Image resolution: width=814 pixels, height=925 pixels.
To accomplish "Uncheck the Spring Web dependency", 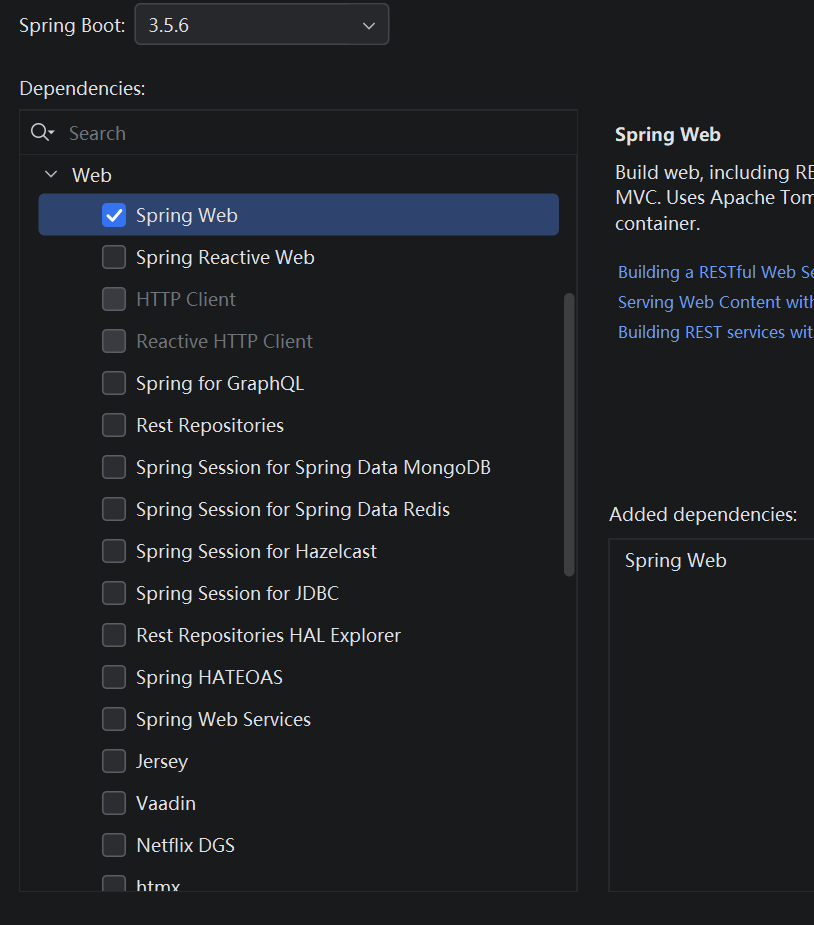I will 113,214.
